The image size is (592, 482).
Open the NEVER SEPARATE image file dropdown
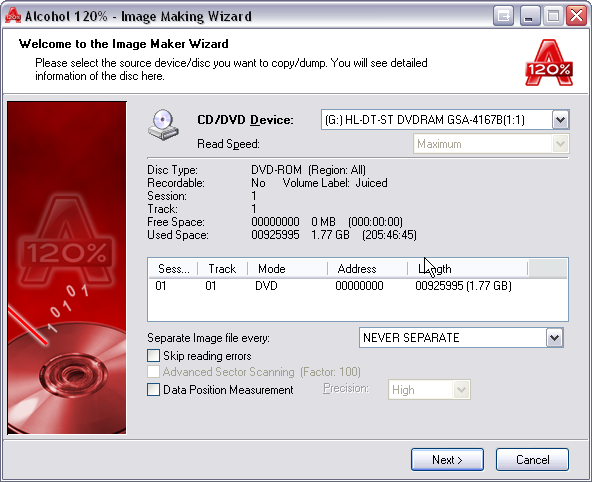[554, 337]
